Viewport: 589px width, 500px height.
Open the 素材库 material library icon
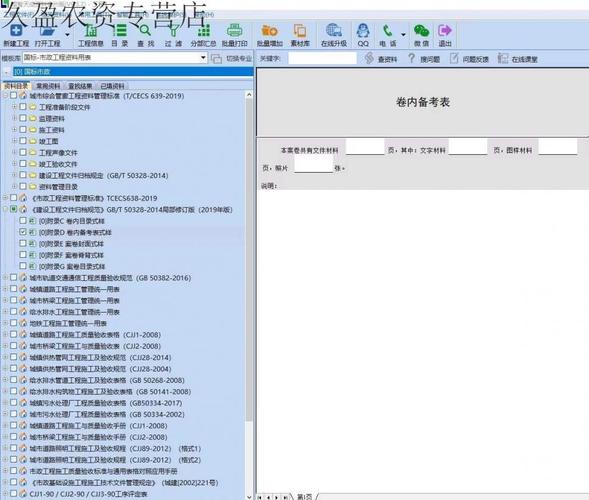(300, 31)
